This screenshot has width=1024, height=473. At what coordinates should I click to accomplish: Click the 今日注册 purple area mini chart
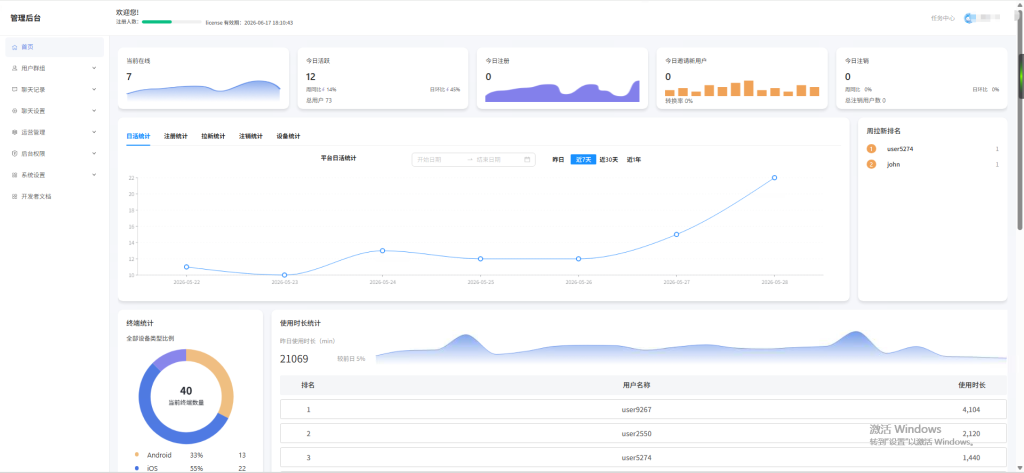pos(562,92)
